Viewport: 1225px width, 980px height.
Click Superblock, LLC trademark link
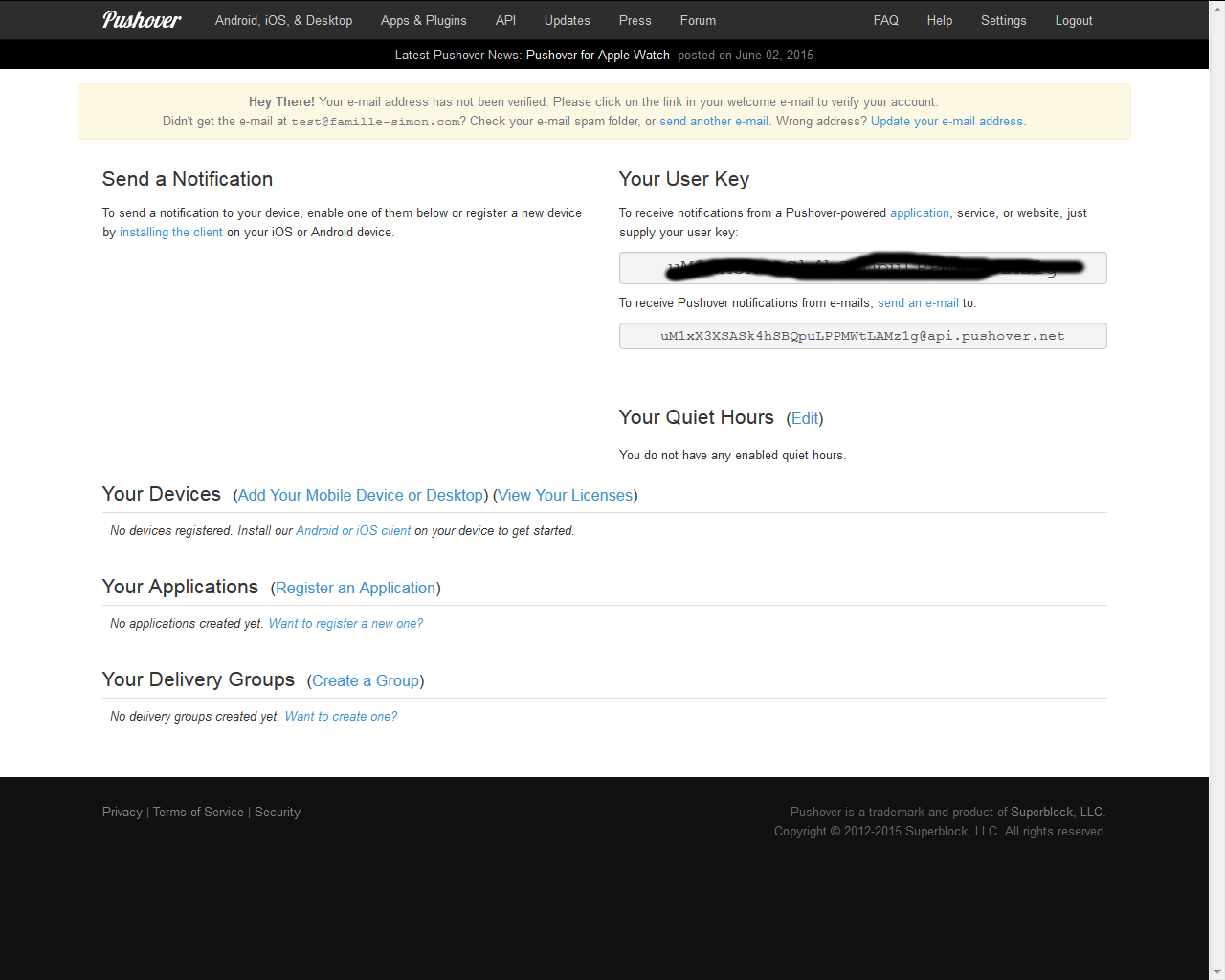pos(1057,813)
